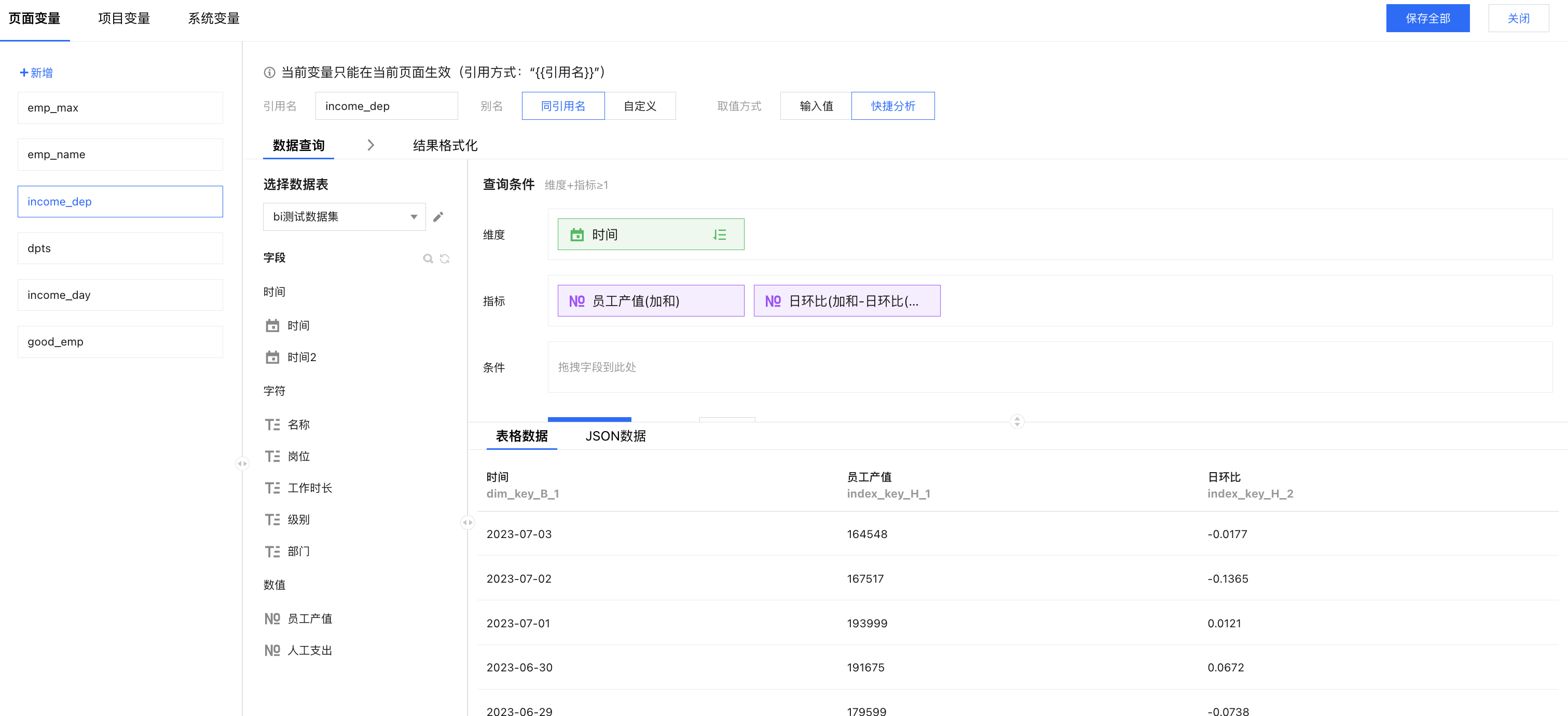This screenshot has width=1568, height=716.
Task: Click the 引用名 input field with income_dep
Action: [x=387, y=106]
